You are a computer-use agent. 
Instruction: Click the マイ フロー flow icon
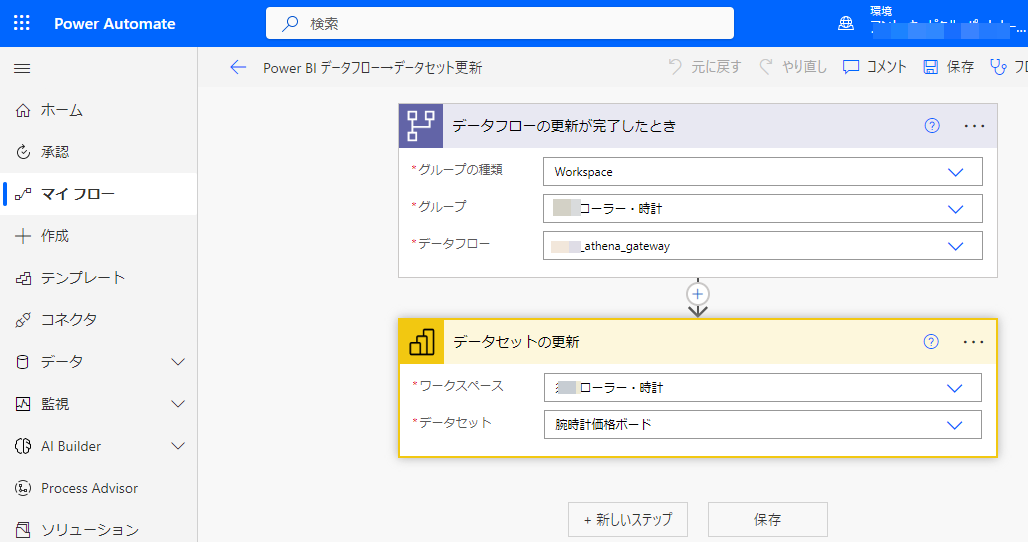22,194
